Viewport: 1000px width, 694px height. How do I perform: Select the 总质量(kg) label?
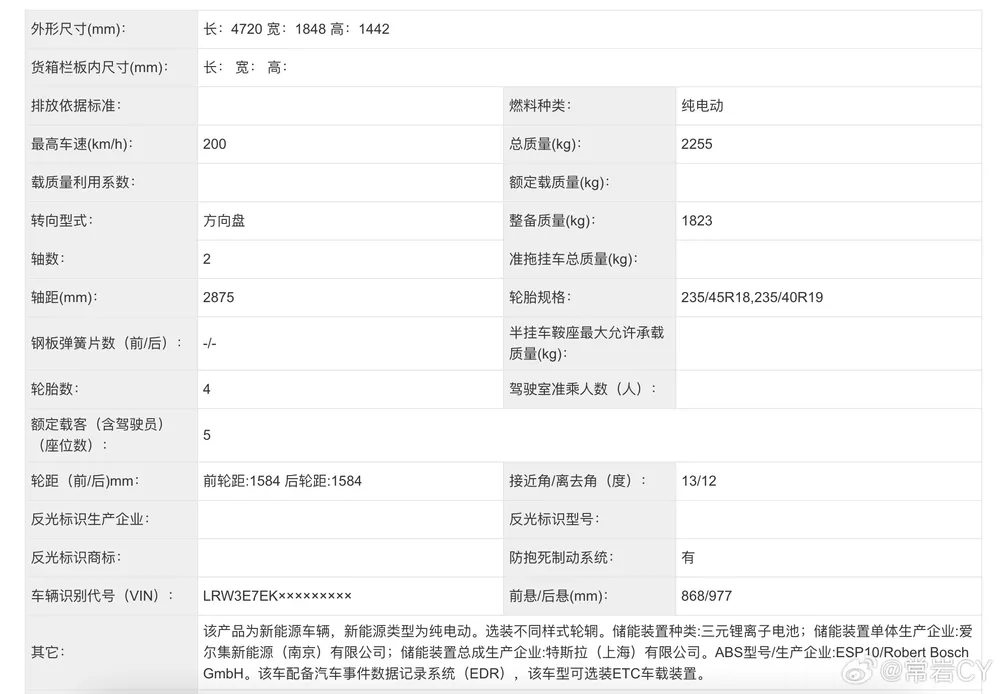[x=545, y=144]
